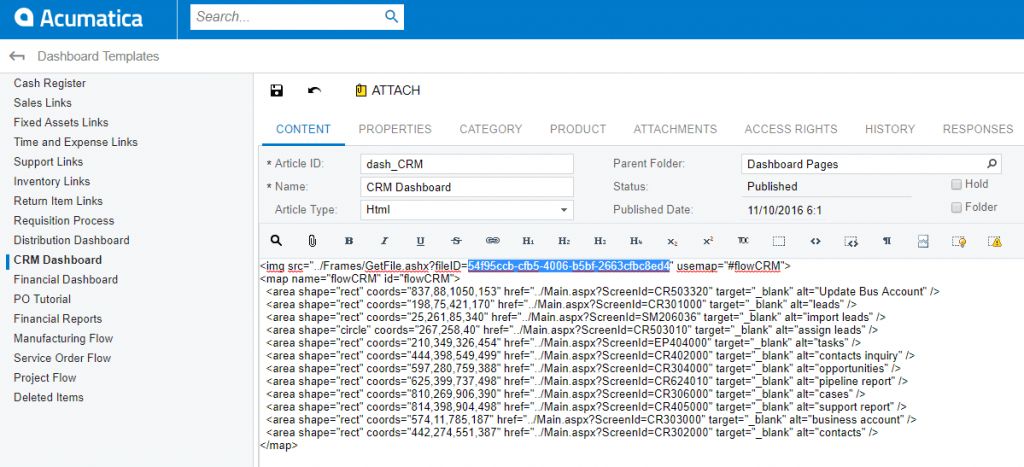Viewport: 1024px width, 467px height.
Task: Switch to the CATEGORY tab
Action: [490, 129]
